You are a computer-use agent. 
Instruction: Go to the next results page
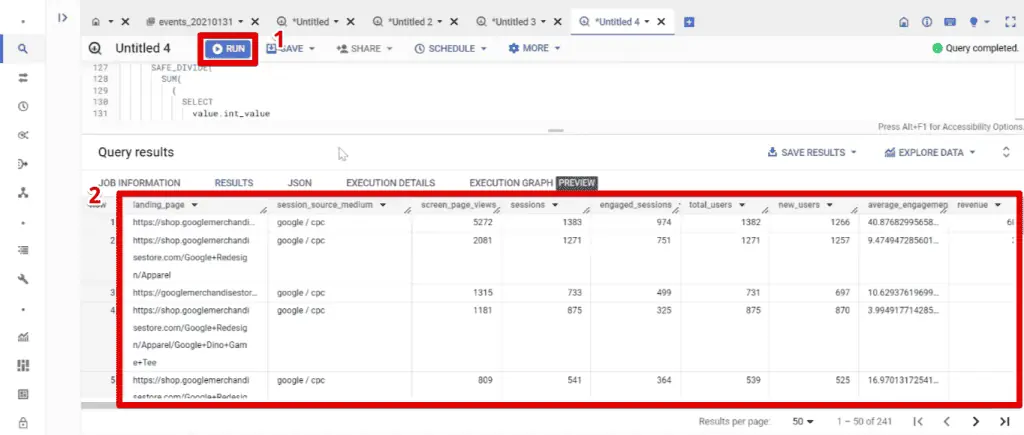point(976,421)
